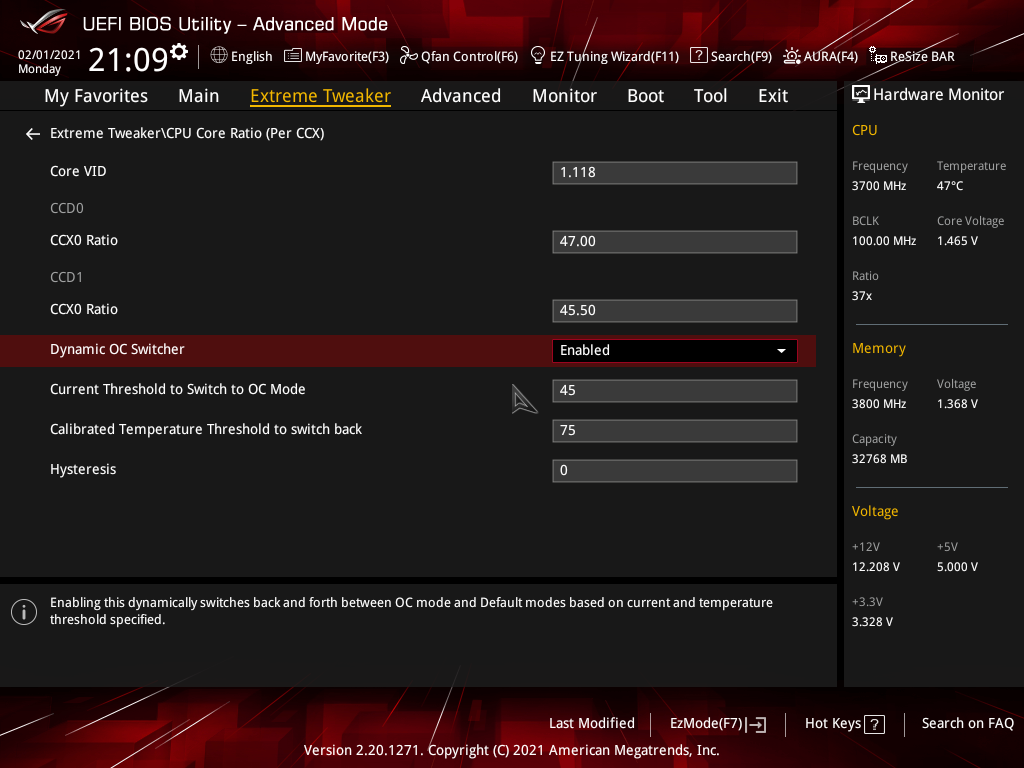
Task: Toggle ReSize BAR option
Action: [x=912, y=56]
